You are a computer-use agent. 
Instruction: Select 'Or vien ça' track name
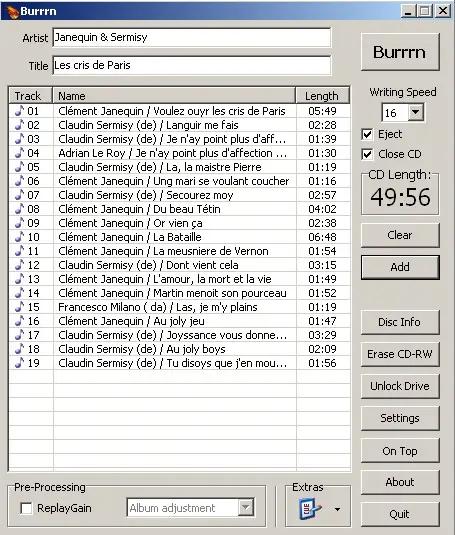coord(178,223)
